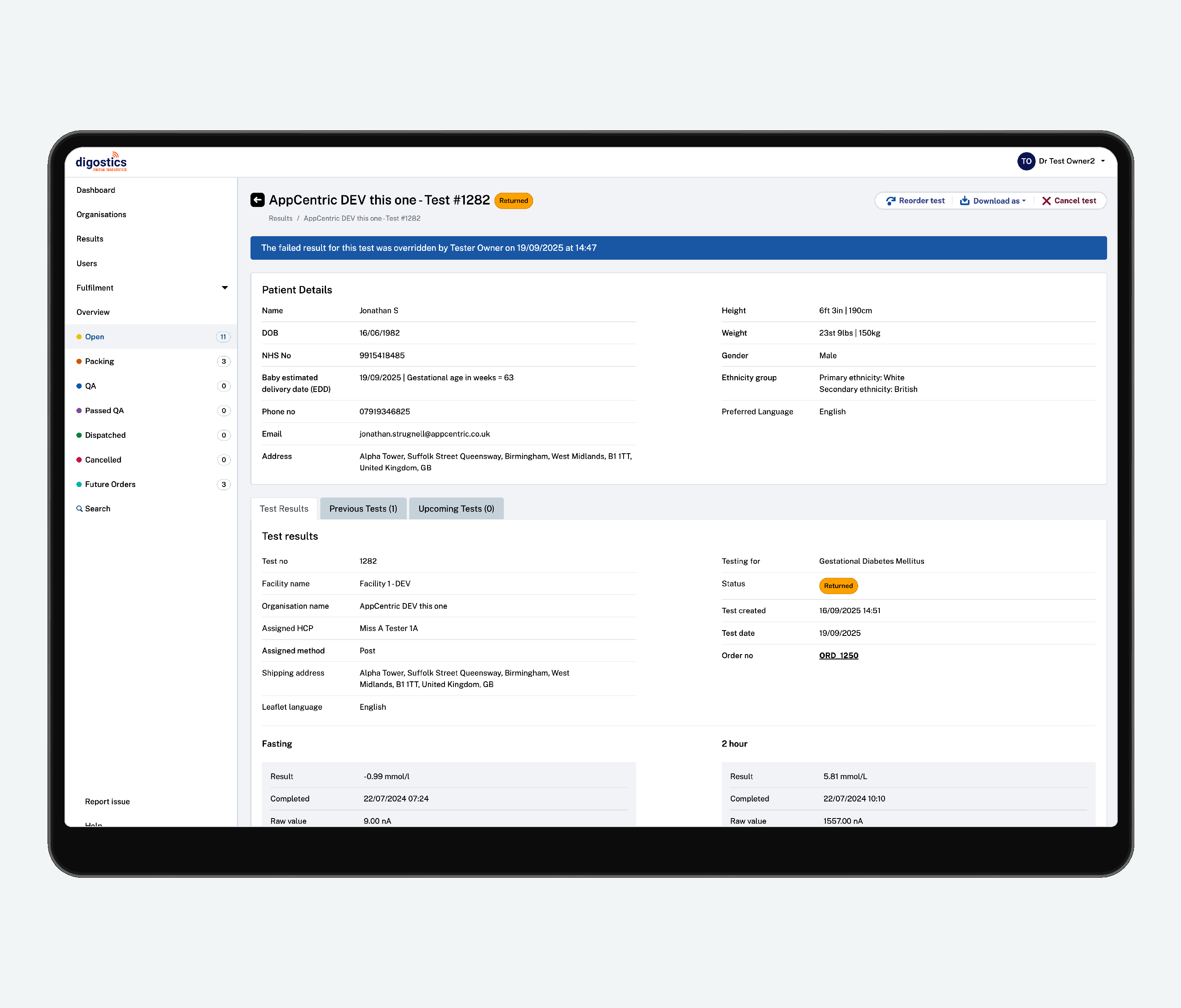1181x1008 pixels.
Task: Click the Download as tray icon
Action: [964, 200]
